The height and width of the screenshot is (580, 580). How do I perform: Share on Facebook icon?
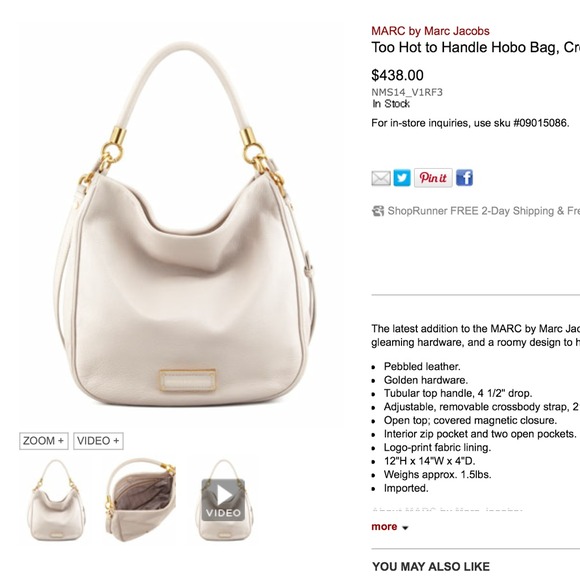pos(464,178)
